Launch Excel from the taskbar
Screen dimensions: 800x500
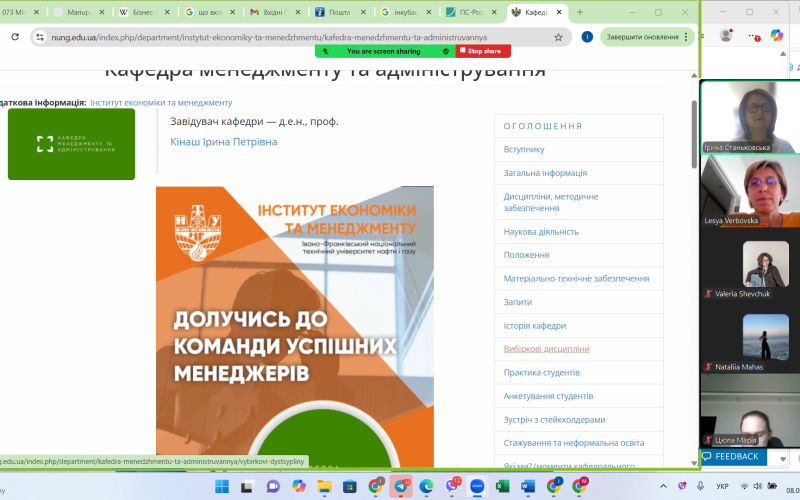coord(503,486)
